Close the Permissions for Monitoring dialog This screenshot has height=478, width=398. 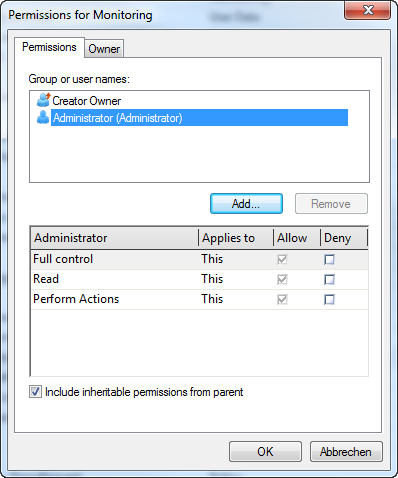coord(367,10)
